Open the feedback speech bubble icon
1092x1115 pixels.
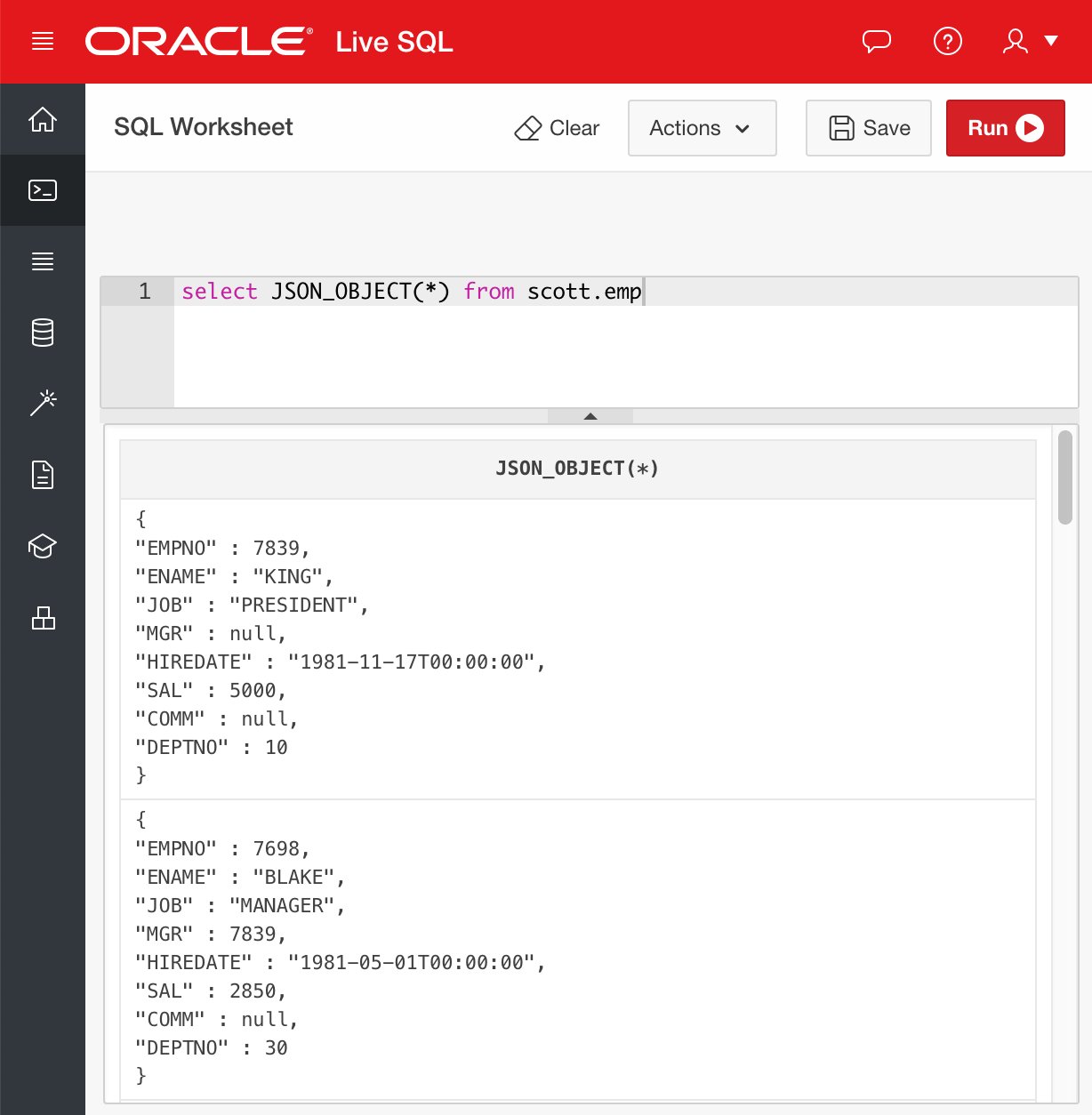coord(877,42)
